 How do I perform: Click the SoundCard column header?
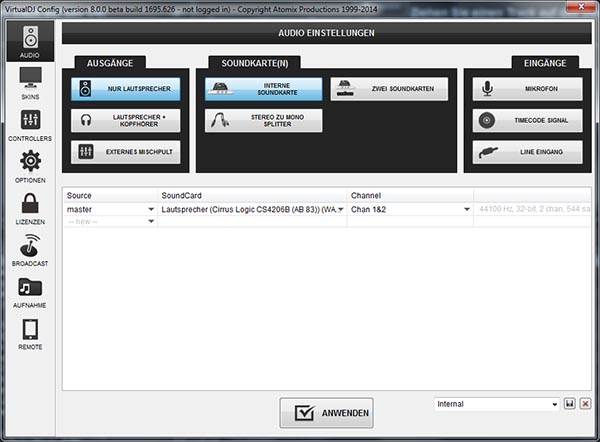point(252,196)
